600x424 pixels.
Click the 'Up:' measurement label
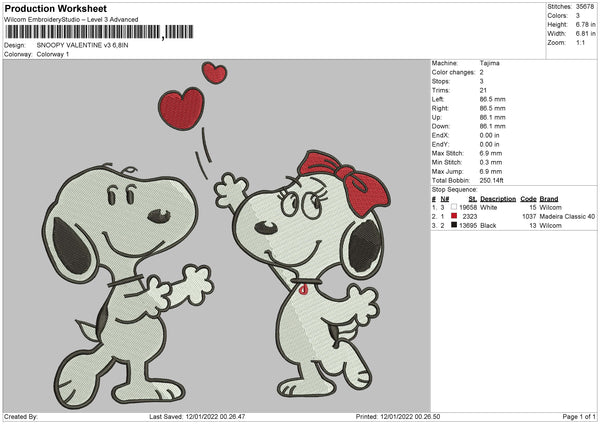(437, 117)
